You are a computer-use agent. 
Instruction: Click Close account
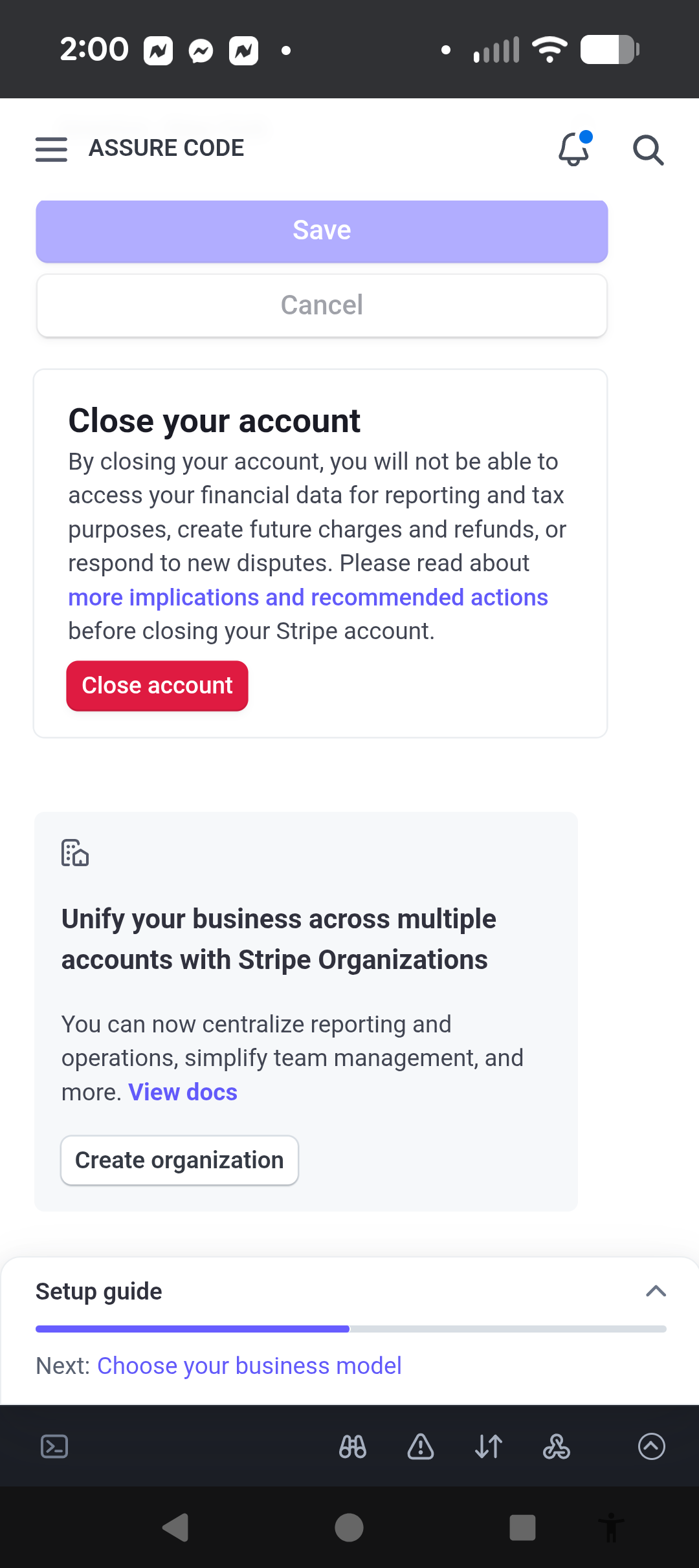[157, 686]
